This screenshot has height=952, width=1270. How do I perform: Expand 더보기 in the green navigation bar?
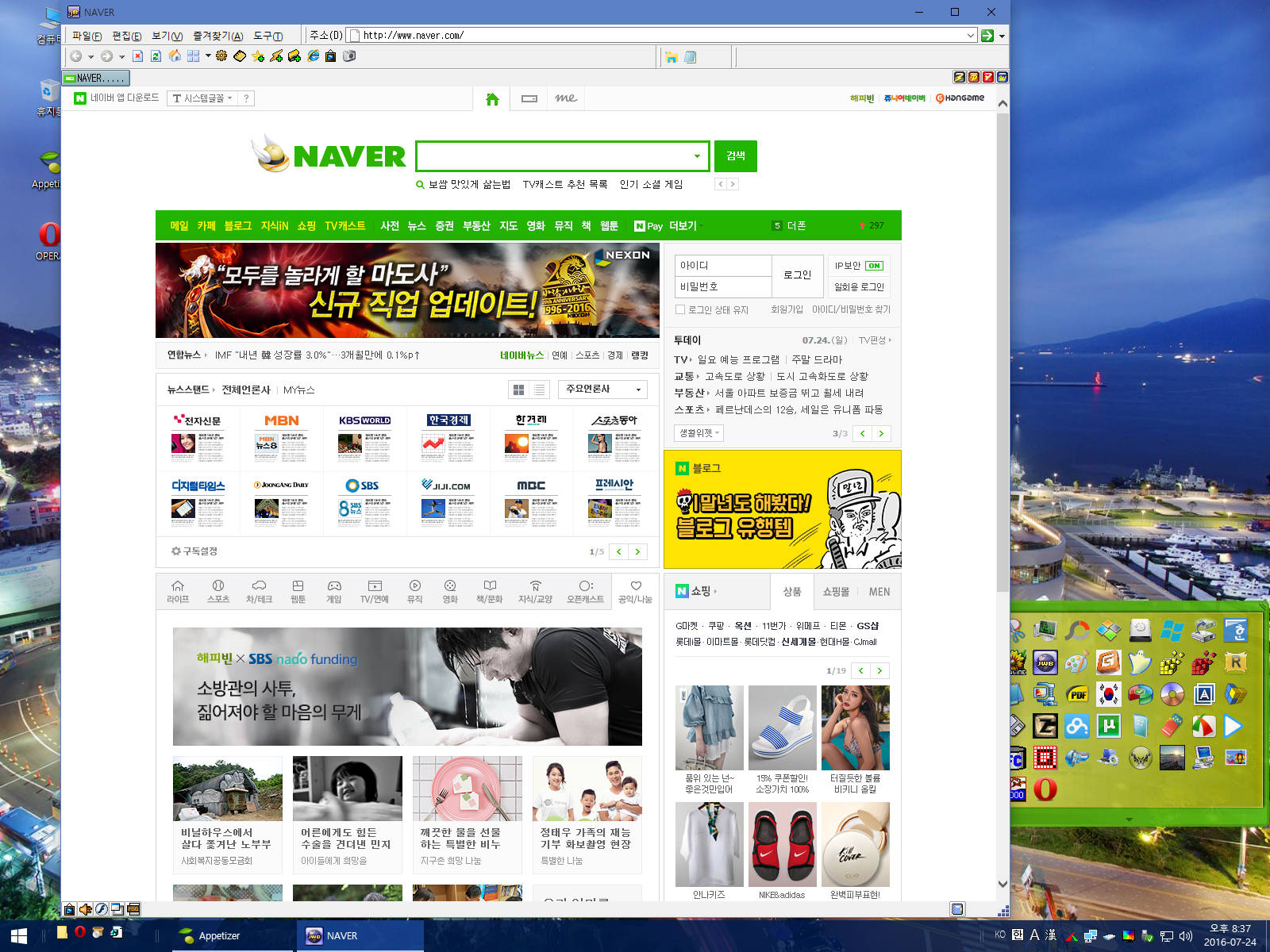[685, 226]
